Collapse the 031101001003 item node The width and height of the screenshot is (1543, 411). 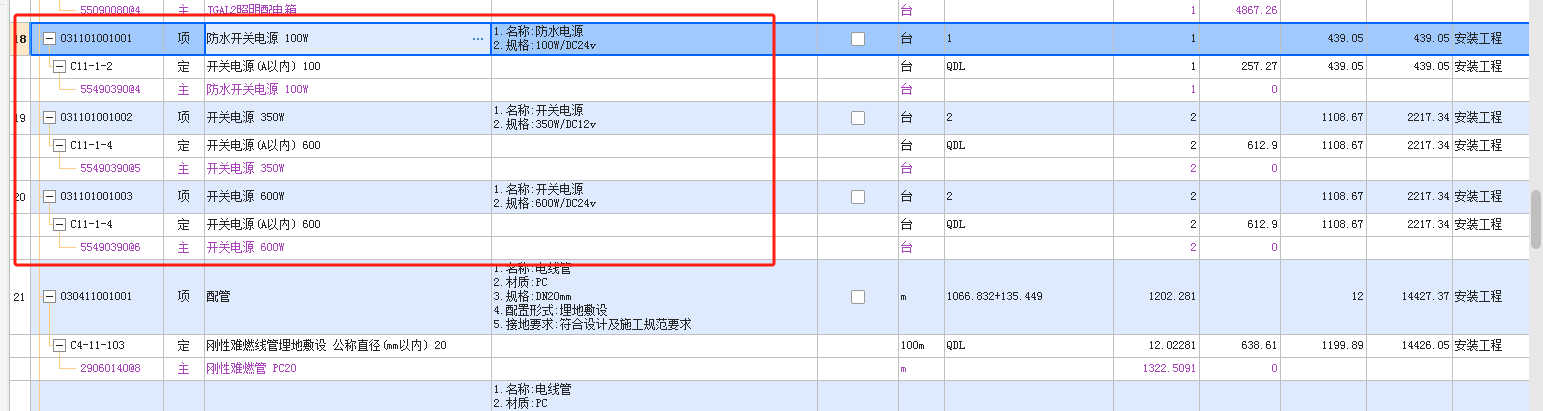coord(49,197)
